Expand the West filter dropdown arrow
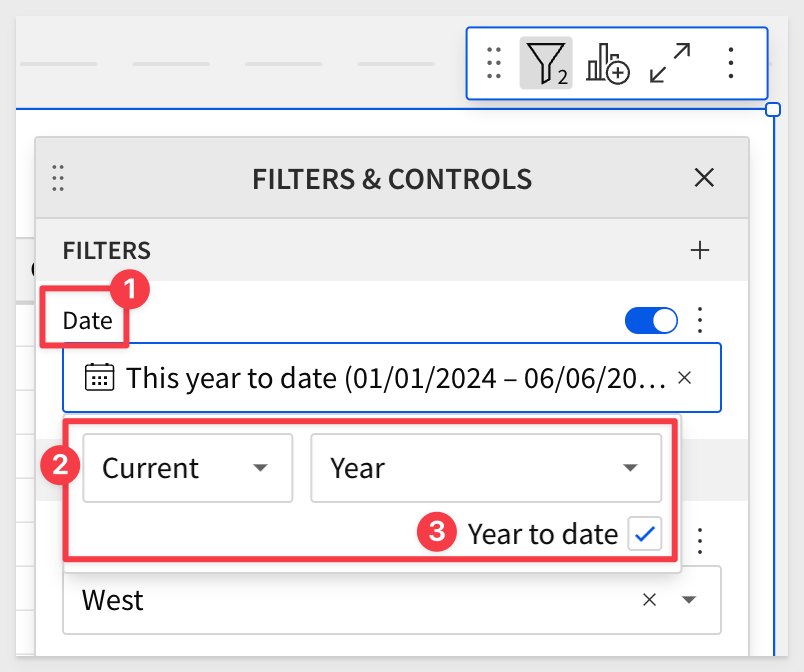This screenshot has width=804, height=672. point(689,600)
